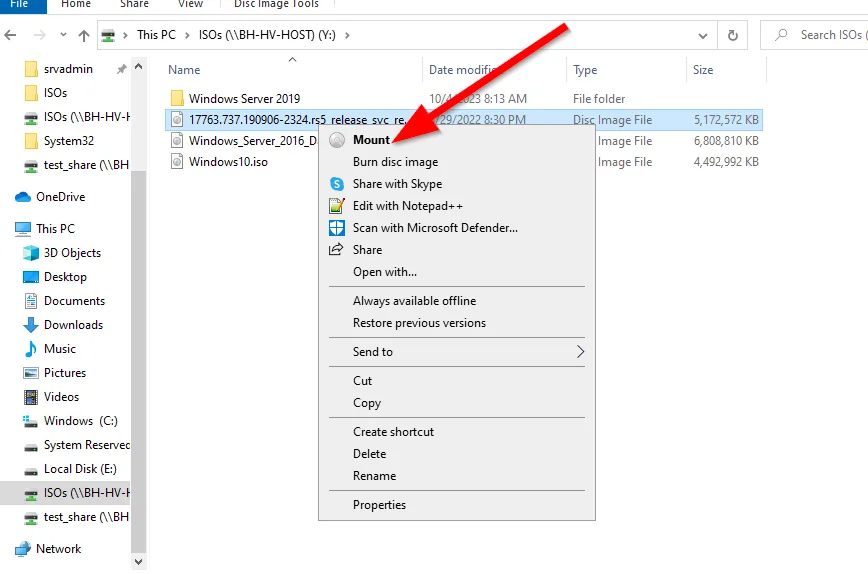This screenshot has width=868, height=574.
Task: Open the recent locations dropdown arrow
Action: (63, 35)
